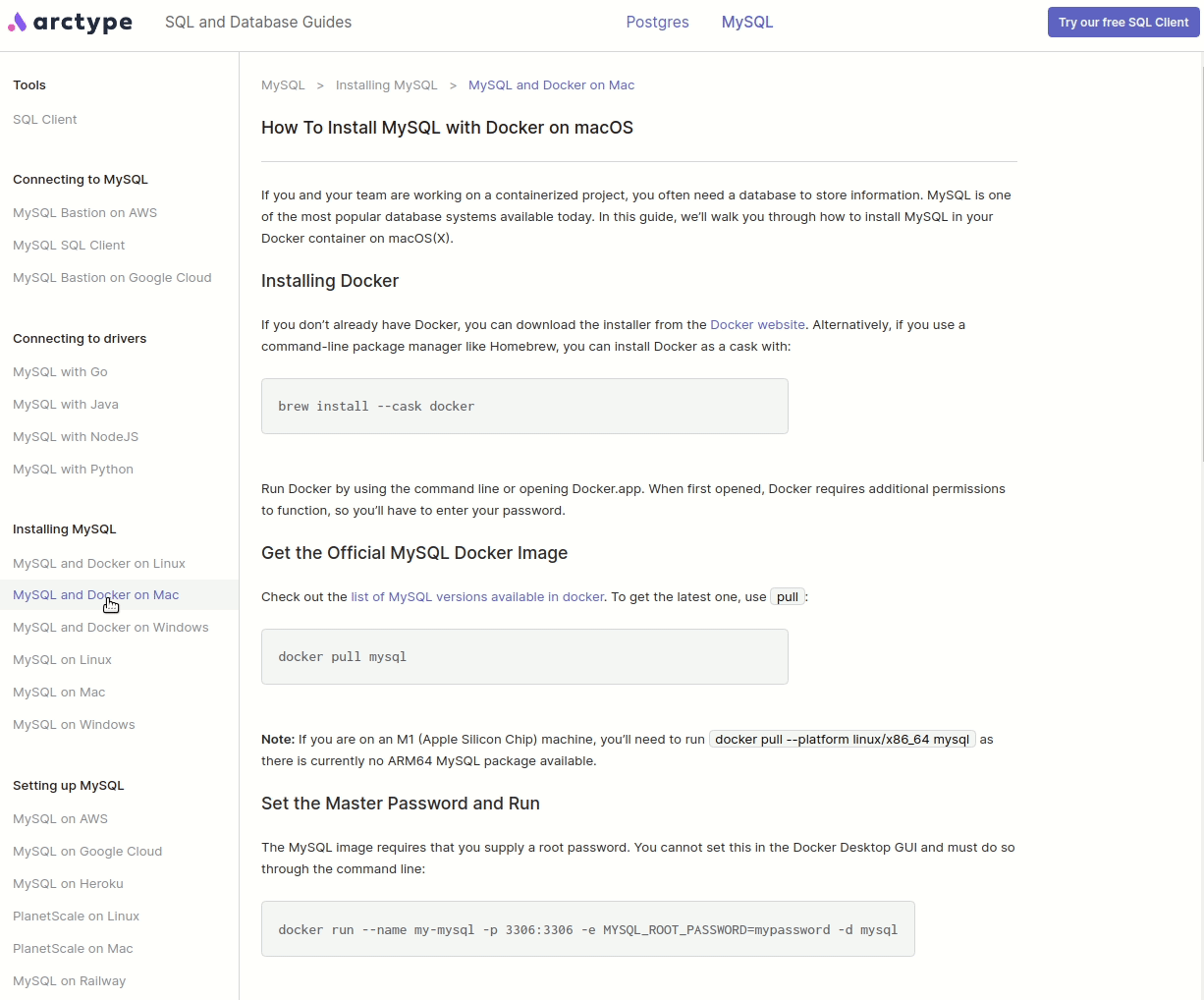Open the MySQL SQL Client guide
The width and height of the screenshot is (1204, 1000).
(69, 245)
